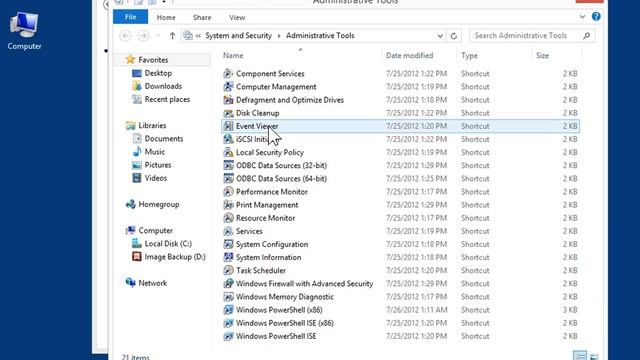This screenshot has width=640, height=360.
Task: Open the Computer Management shortcut icon
Action: tap(228, 87)
